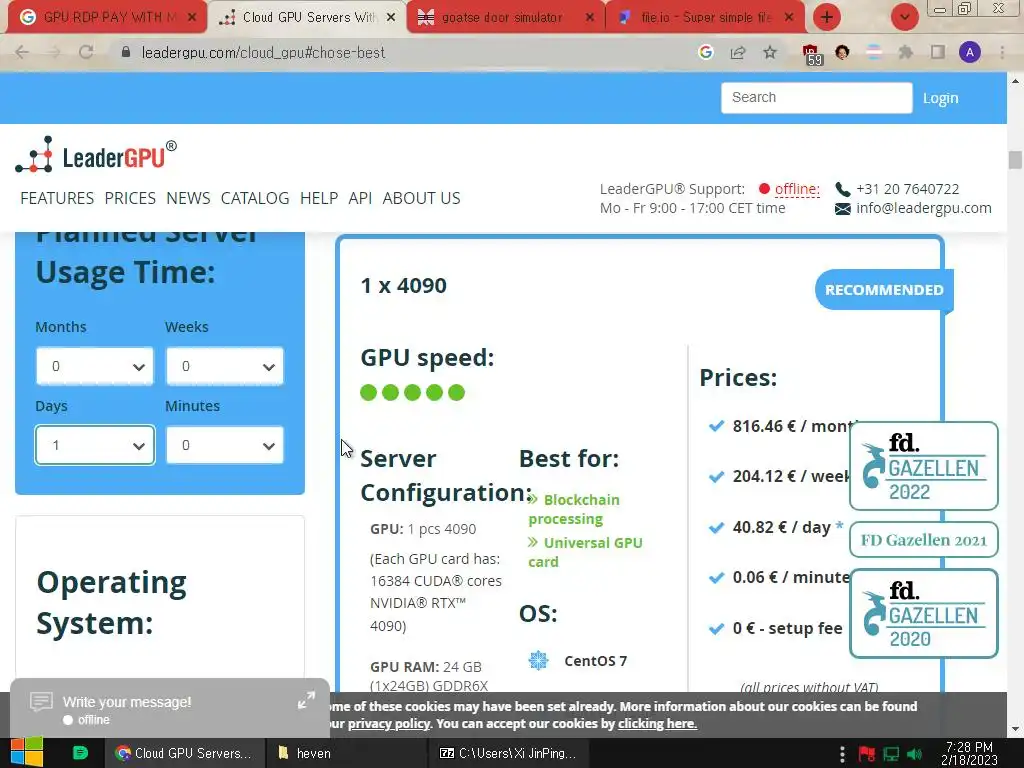
Task: Open the C:\Users\Xi JinPing taskbar window
Action: click(x=508, y=753)
